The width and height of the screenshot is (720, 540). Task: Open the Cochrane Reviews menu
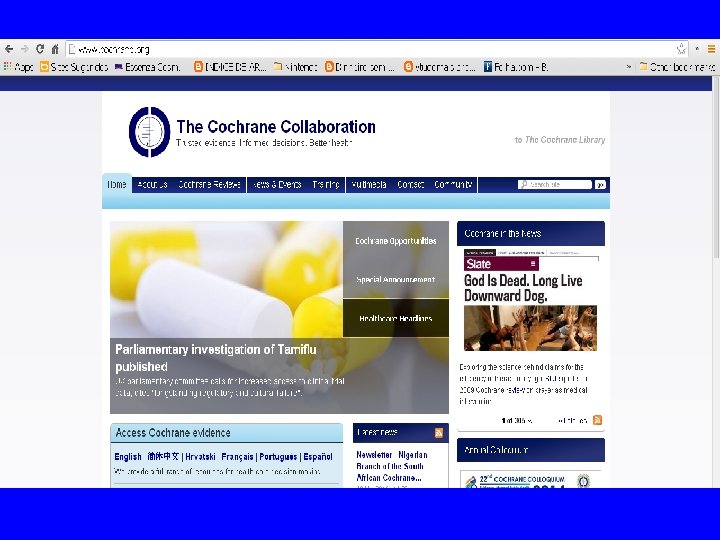point(209,185)
